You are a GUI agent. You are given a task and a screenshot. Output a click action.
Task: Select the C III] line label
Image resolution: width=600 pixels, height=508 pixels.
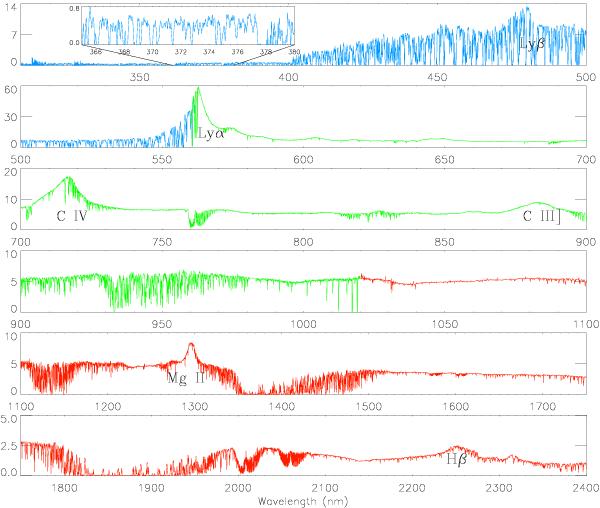[x=540, y=214]
